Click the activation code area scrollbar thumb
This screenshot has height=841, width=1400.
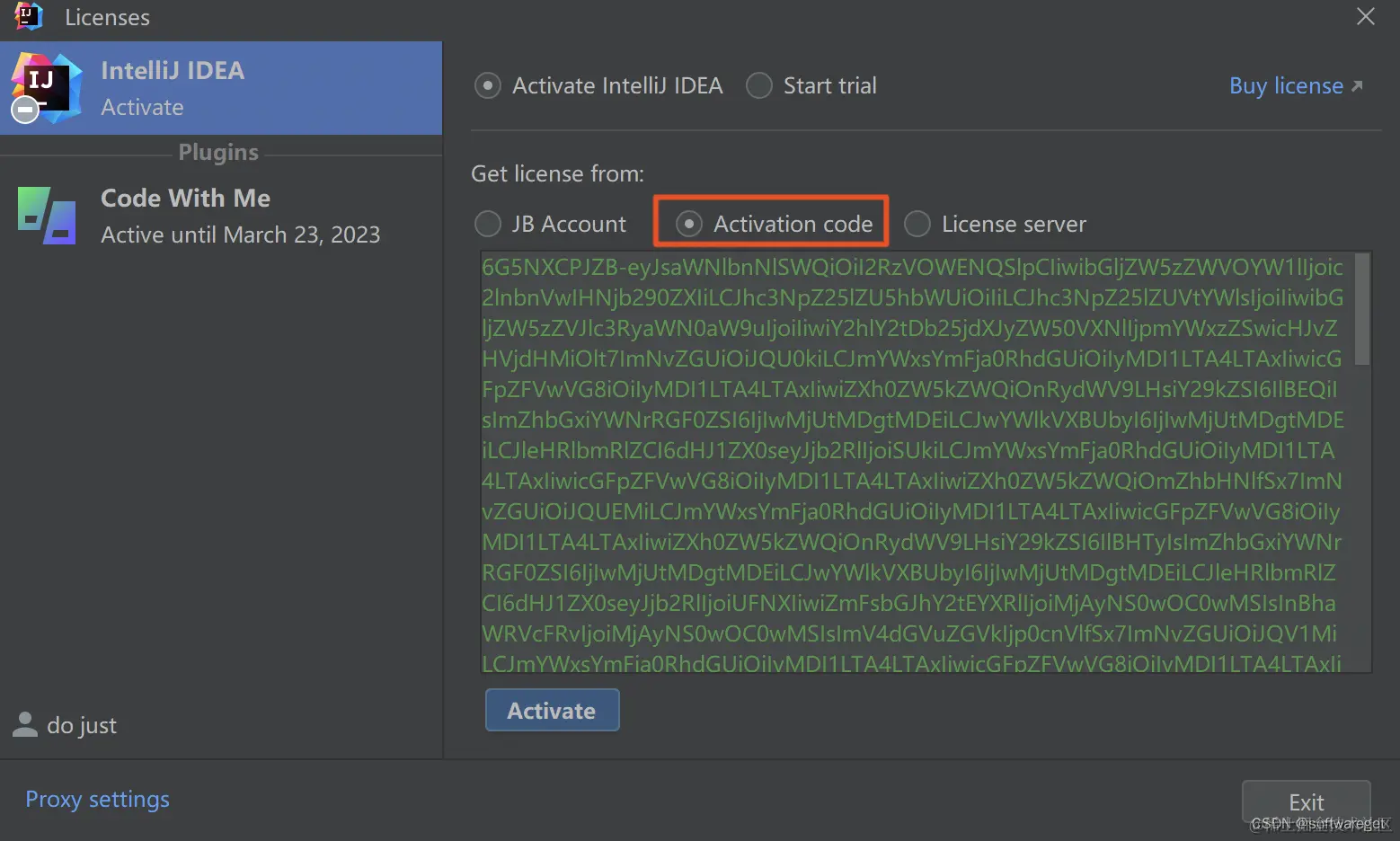(1362, 309)
